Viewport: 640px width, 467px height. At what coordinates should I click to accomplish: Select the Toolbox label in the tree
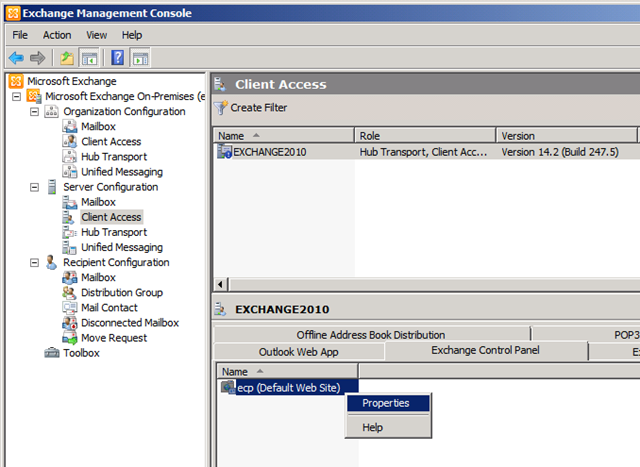point(81,353)
